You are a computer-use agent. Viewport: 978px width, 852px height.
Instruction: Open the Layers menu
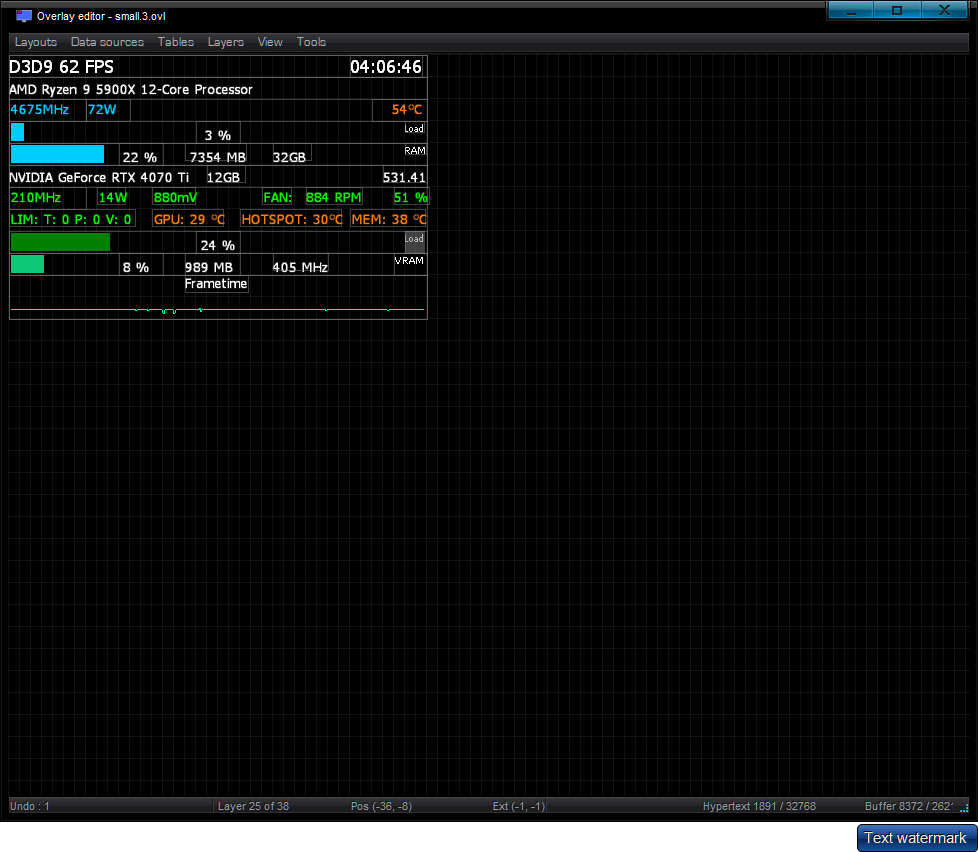[225, 42]
